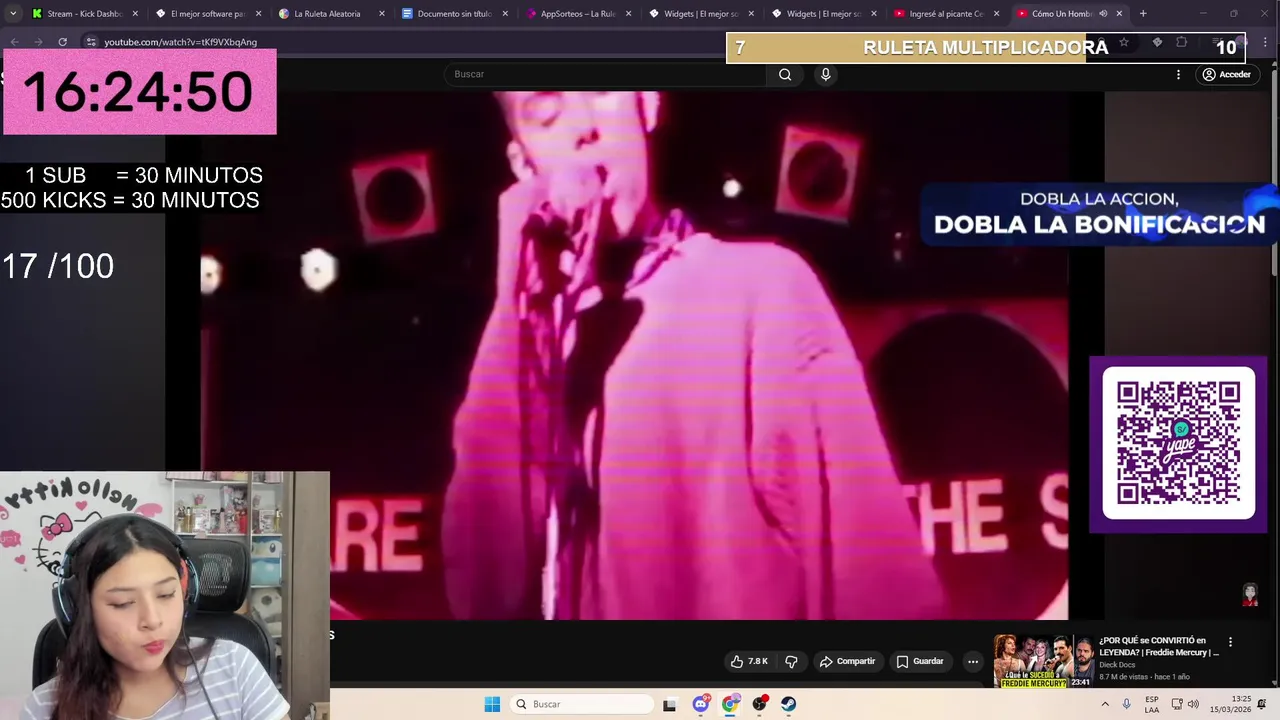This screenshot has width=1280, height=720.
Task: Go back to previous page
Action: (x=14, y=42)
